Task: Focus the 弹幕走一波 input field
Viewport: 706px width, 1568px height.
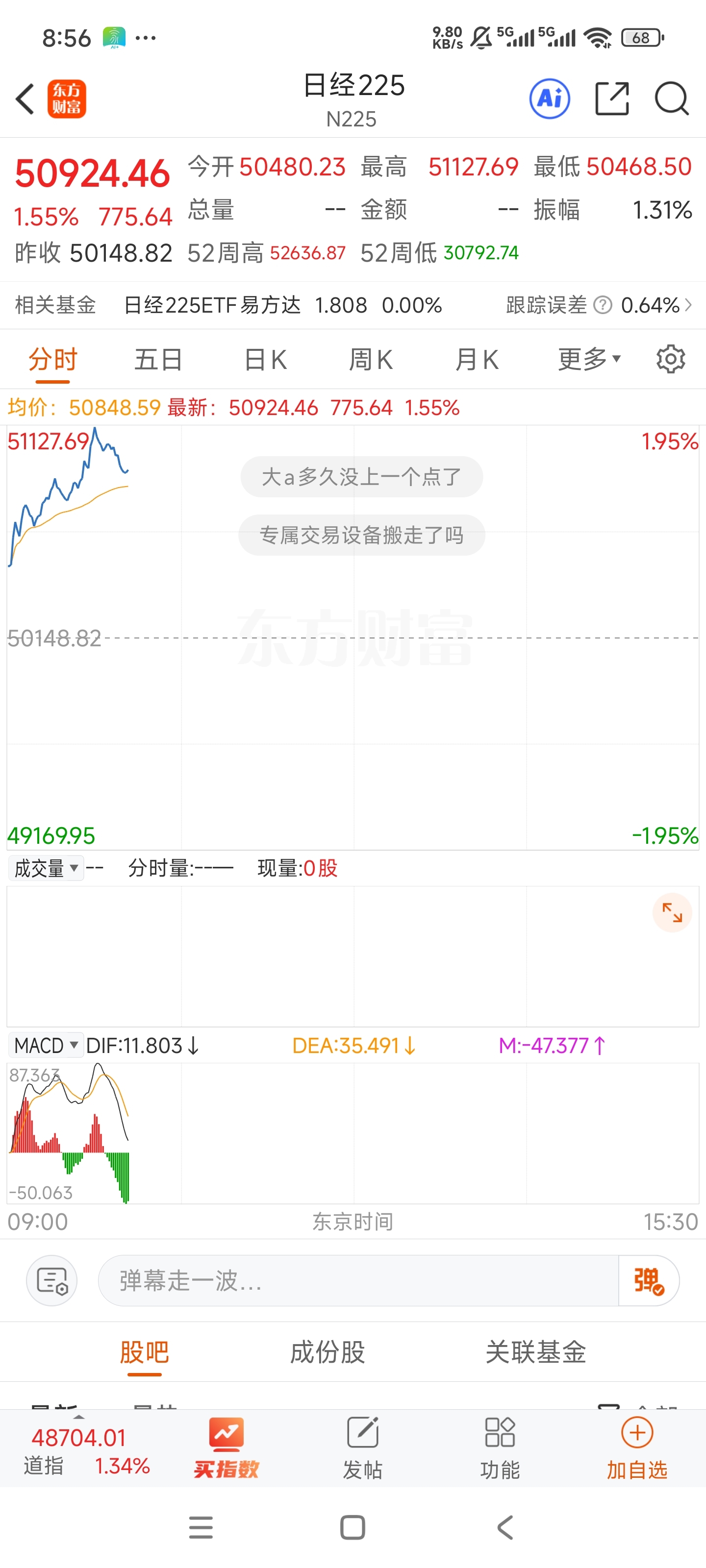Action: click(x=358, y=1280)
